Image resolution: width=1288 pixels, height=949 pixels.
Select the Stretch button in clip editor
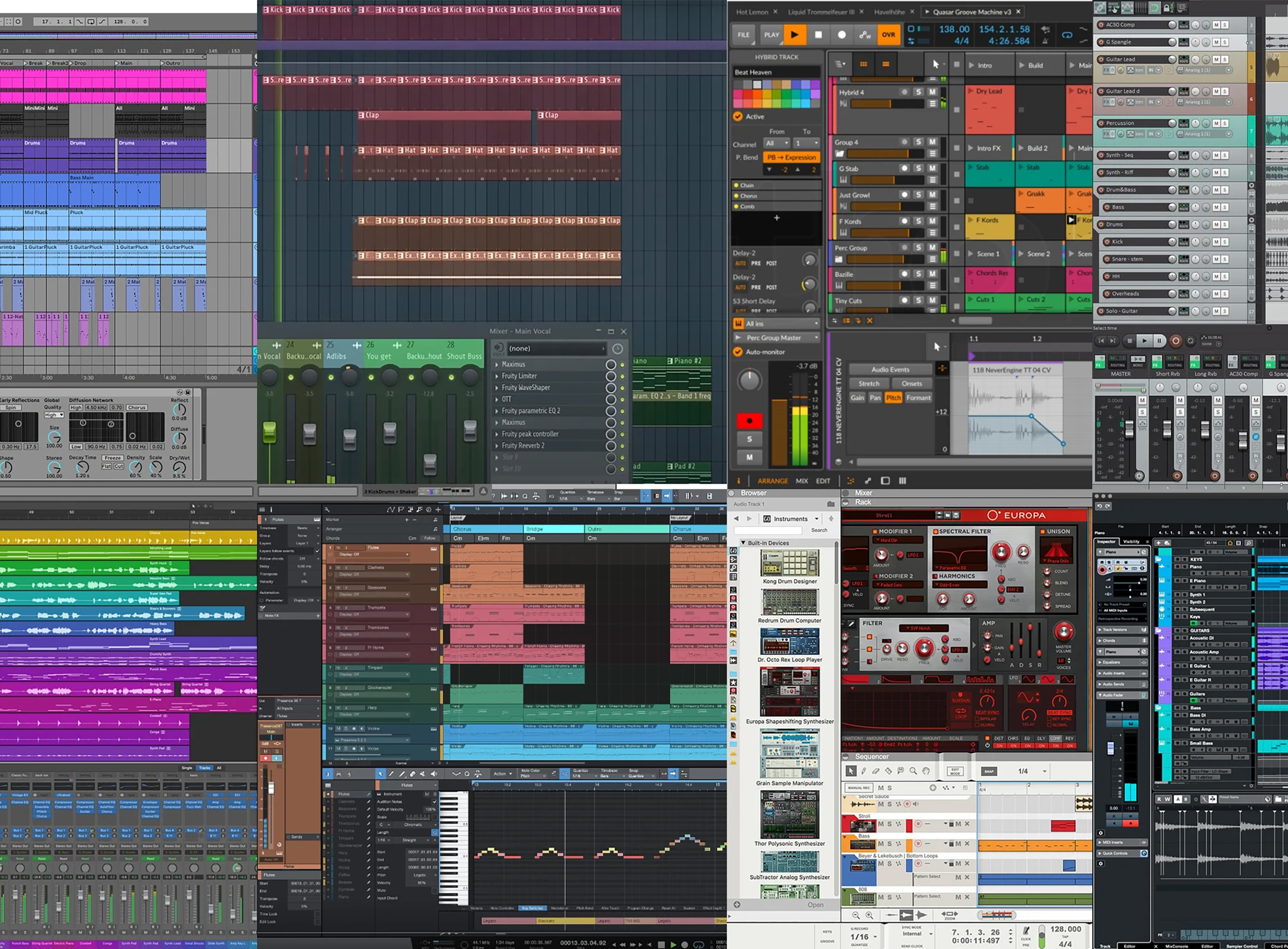tap(869, 383)
